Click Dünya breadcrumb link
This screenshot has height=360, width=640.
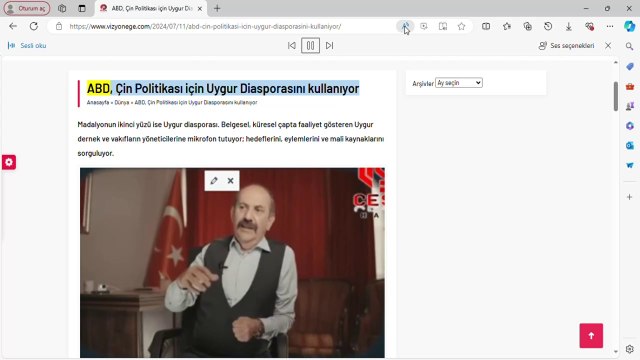coord(122,102)
